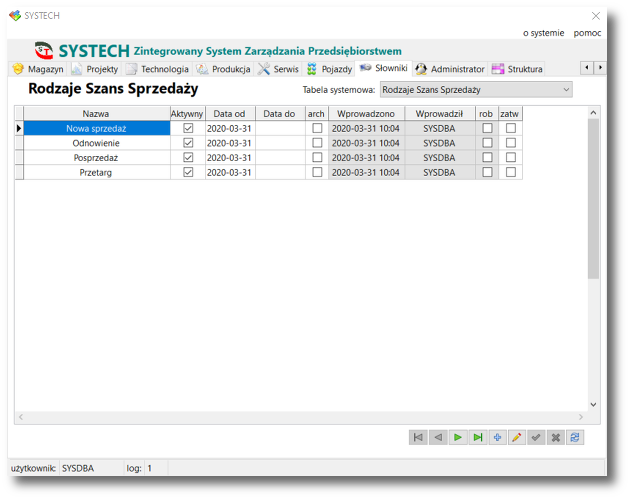Screen dimensions: 630x499
Task: Select the Przetarg name cell
Action: (x=96, y=172)
